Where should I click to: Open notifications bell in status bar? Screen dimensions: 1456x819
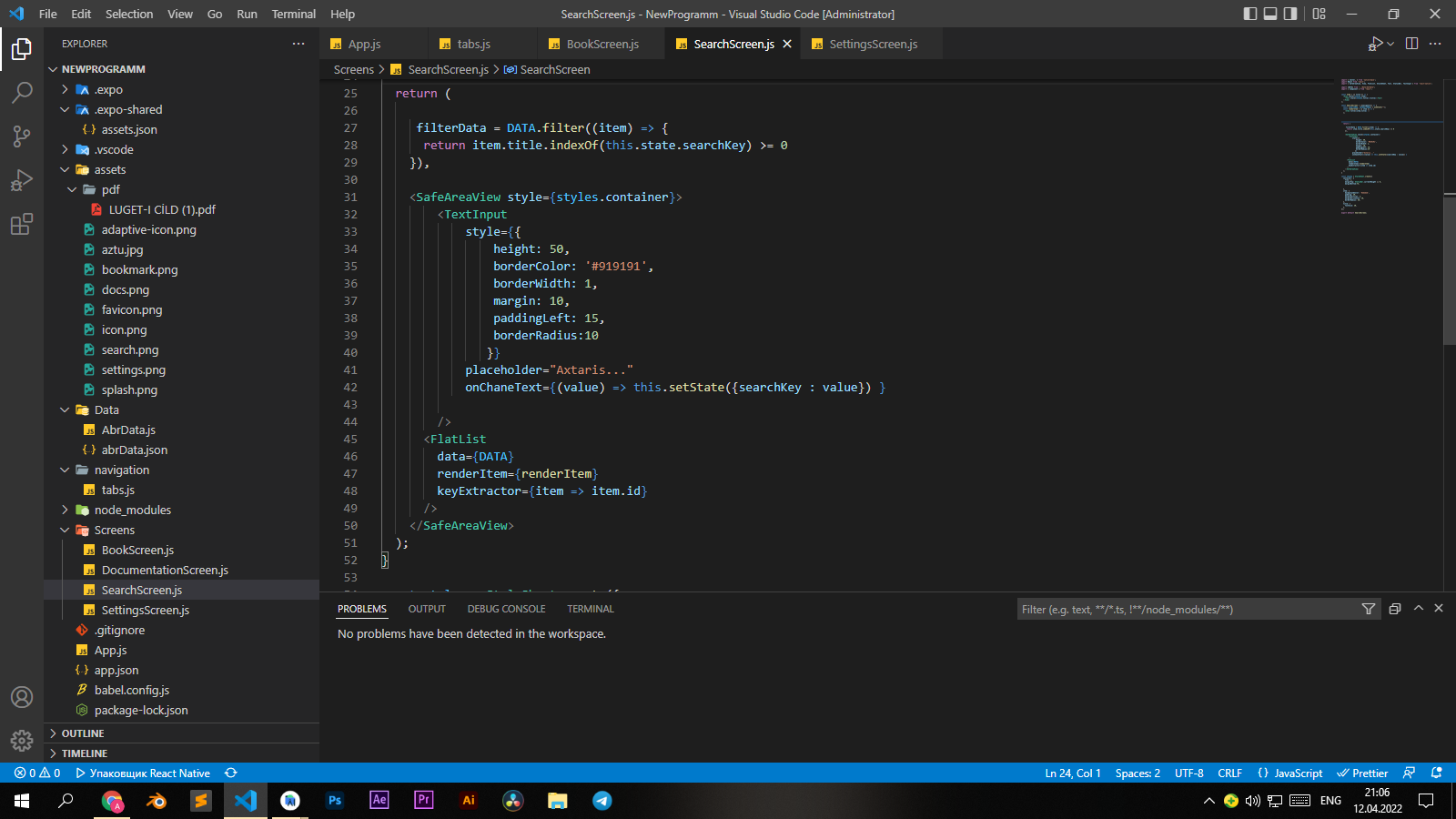point(1437,773)
